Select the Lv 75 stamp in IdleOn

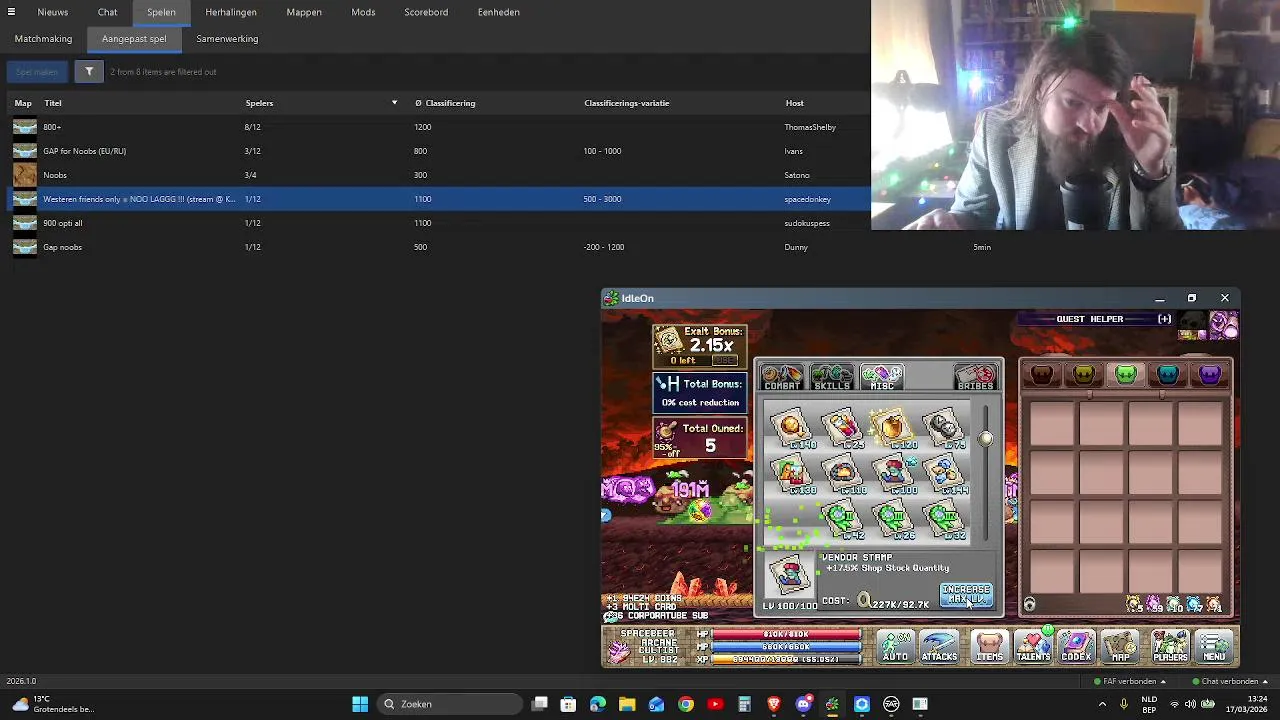click(x=944, y=429)
